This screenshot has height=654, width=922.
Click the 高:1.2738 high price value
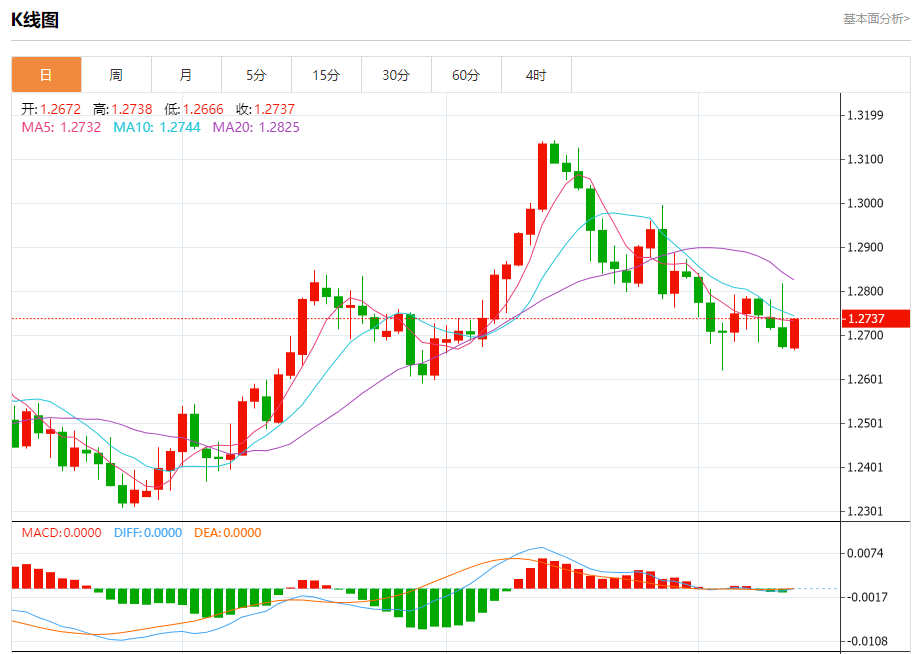click(x=122, y=109)
